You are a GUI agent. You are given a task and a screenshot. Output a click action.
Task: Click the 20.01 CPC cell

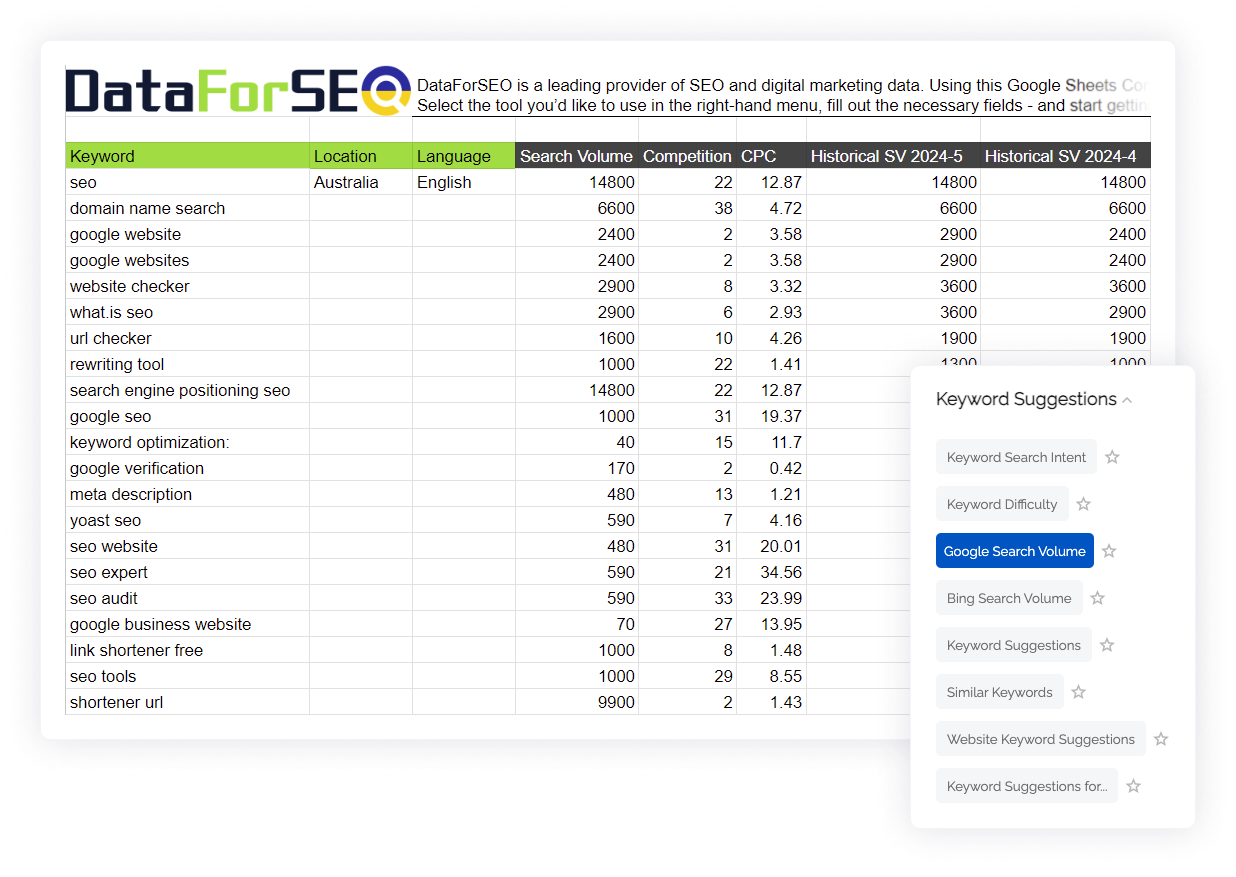click(x=771, y=546)
